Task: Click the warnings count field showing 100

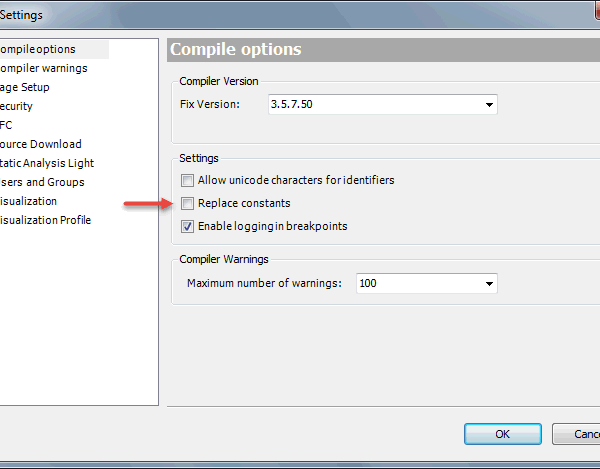Action: point(427,283)
